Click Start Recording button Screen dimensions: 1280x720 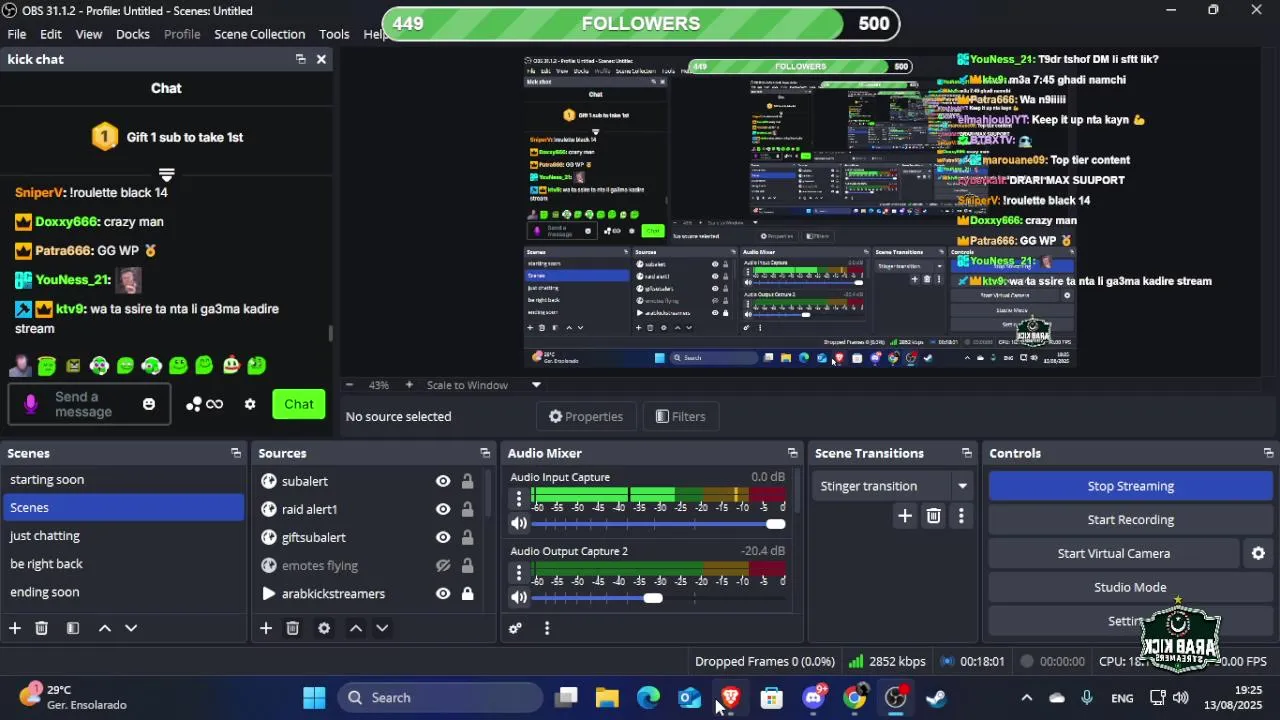[1130, 520]
